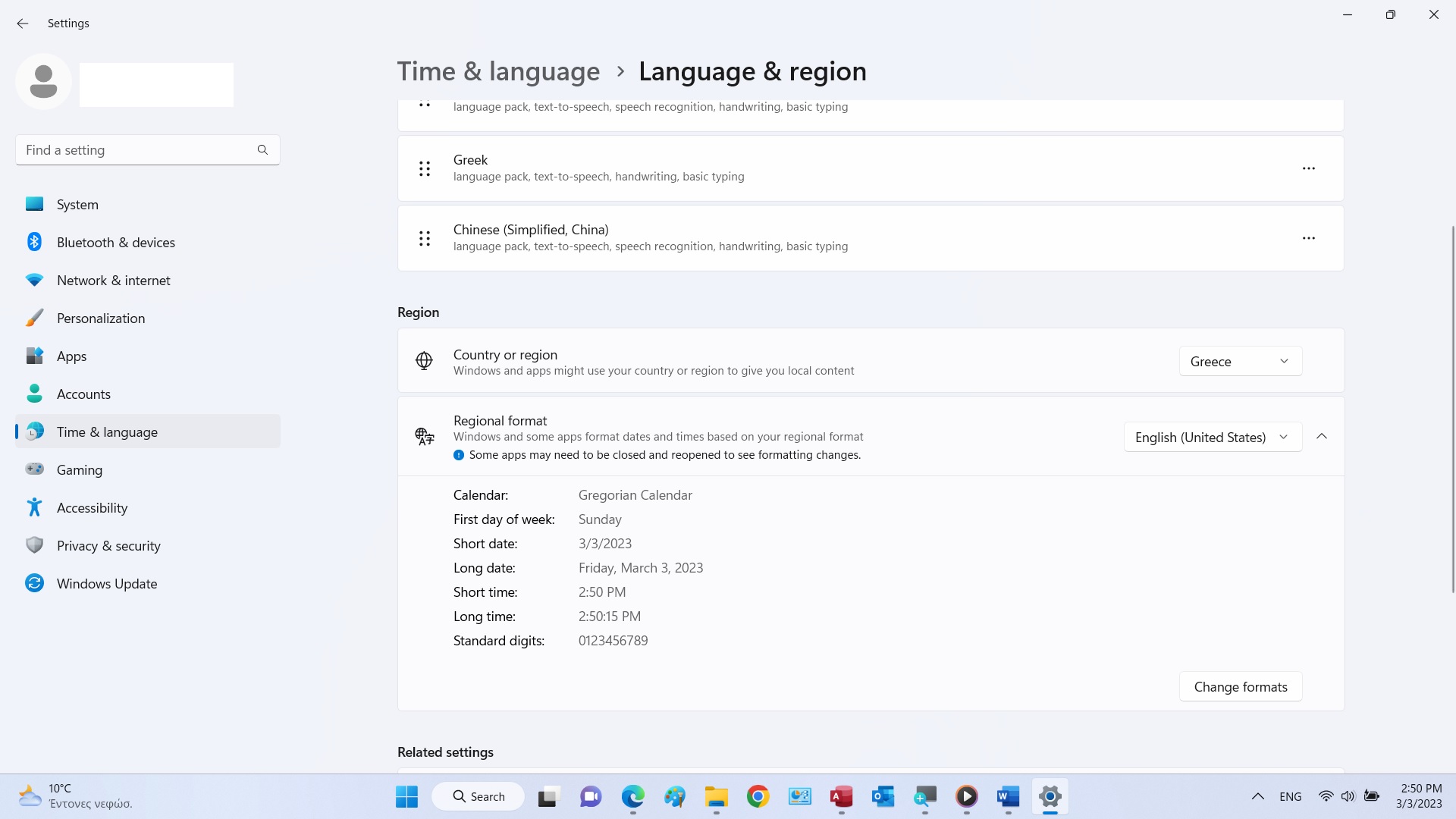Screen dimensions: 1456x819
Task: Open the Accessibility settings category
Action: click(92, 508)
